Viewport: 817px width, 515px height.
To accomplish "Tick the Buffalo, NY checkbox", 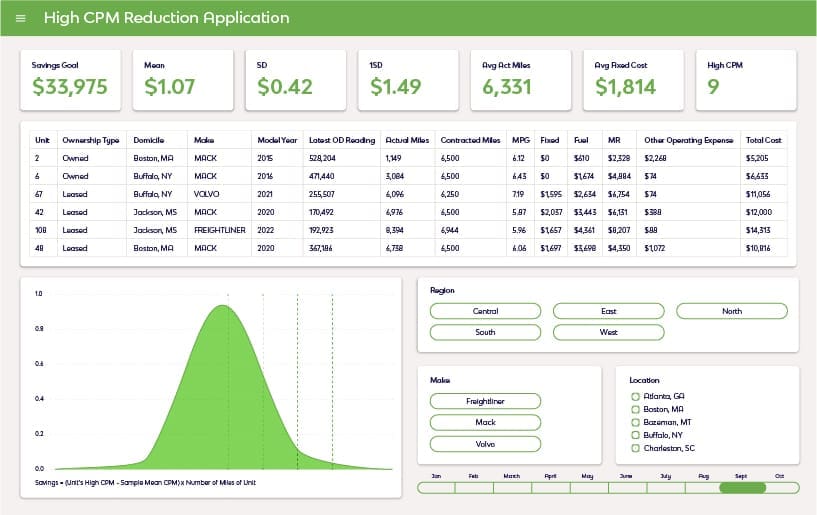I will coord(635,435).
